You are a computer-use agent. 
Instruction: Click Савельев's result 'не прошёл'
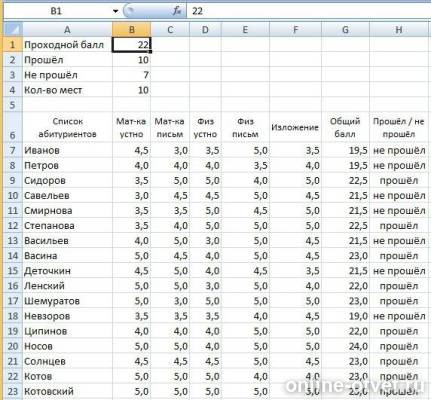tap(399, 195)
